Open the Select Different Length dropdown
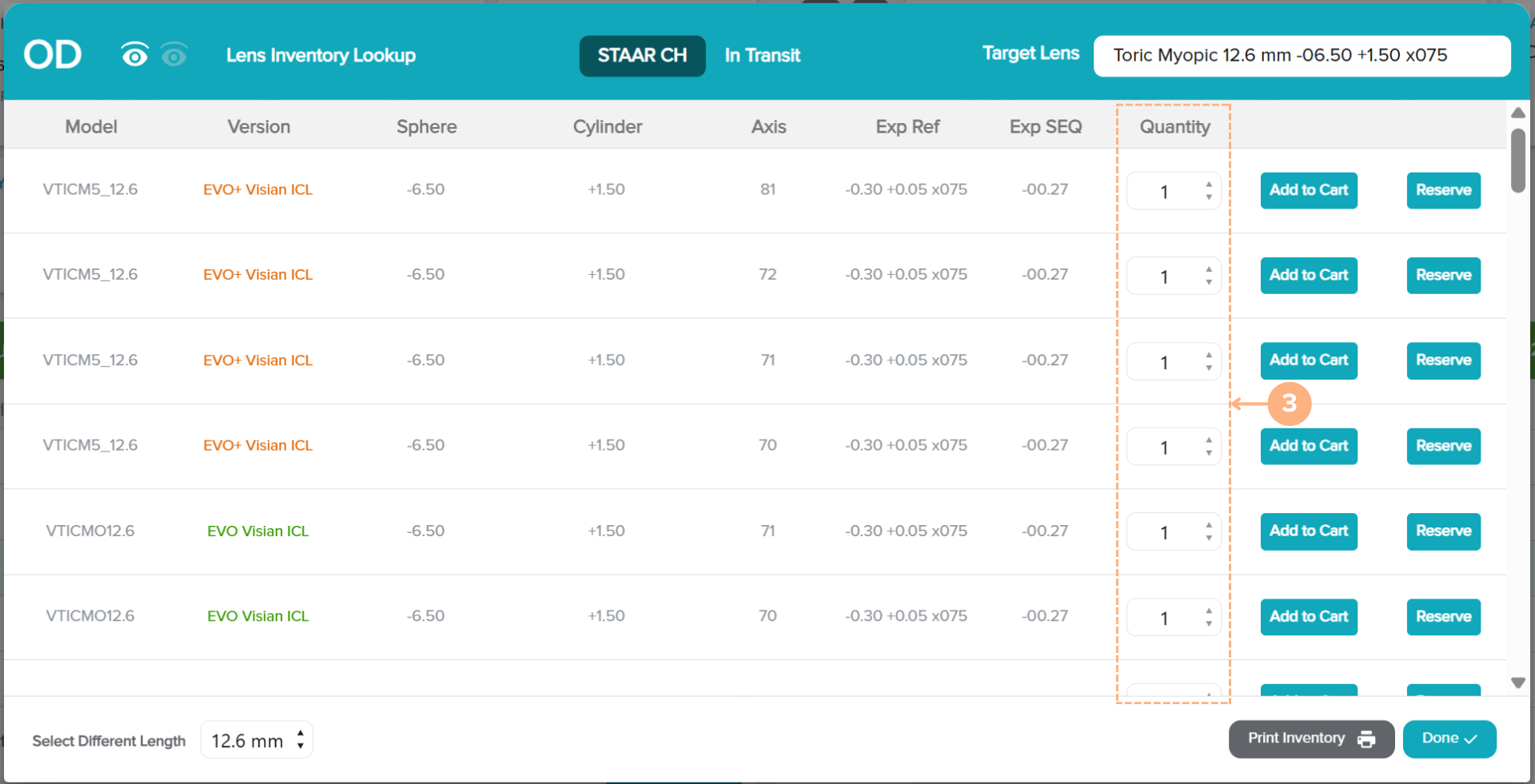 pyautogui.click(x=257, y=741)
